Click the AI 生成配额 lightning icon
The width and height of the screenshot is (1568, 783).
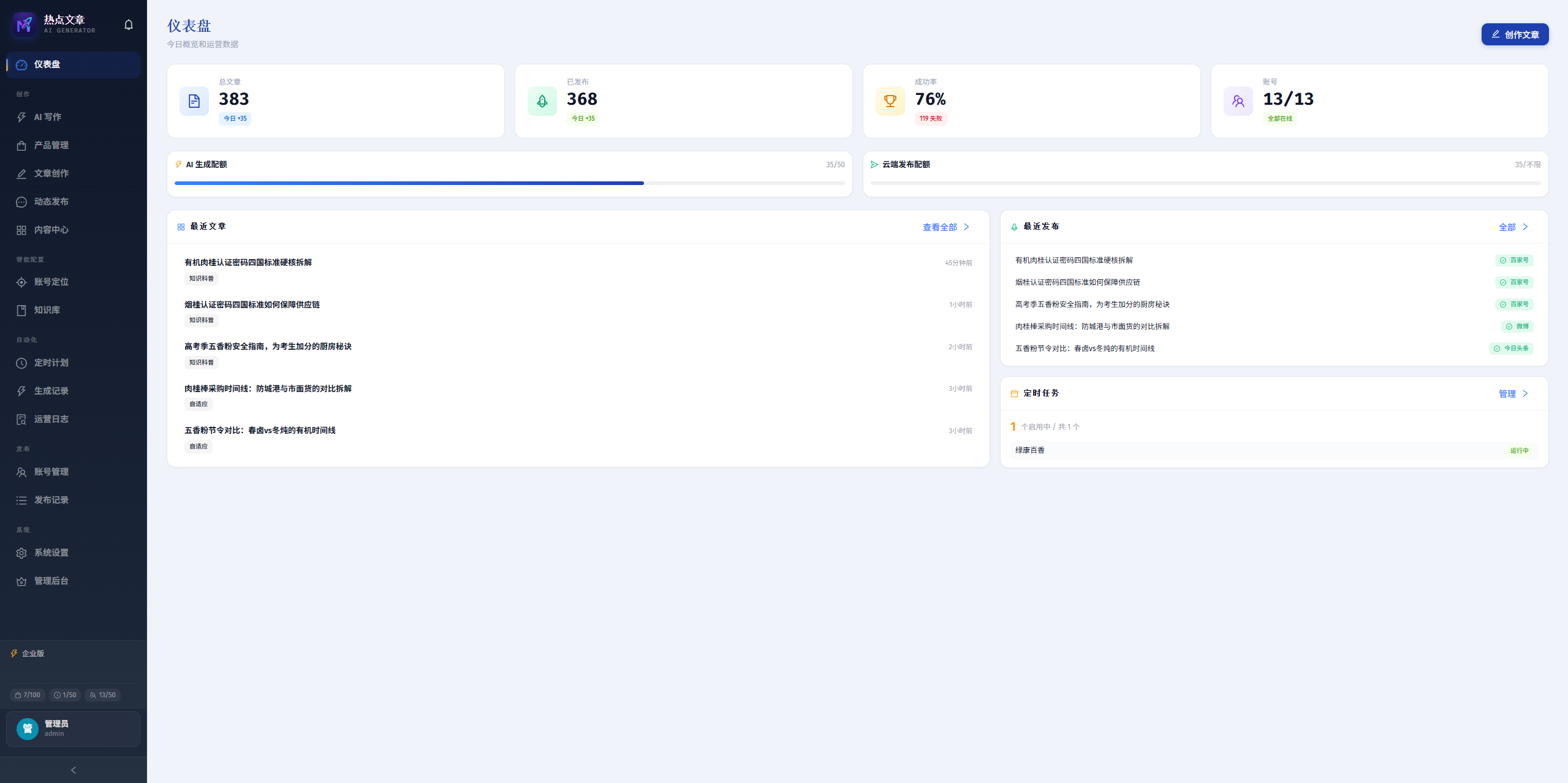tap(179, 164)
